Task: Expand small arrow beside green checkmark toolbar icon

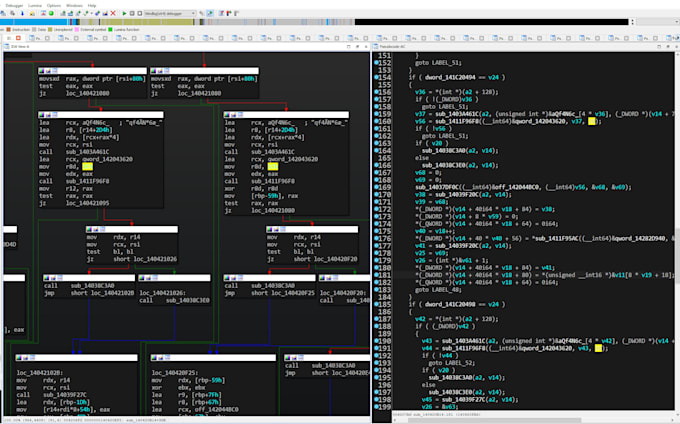Action: tap(92, 13)
